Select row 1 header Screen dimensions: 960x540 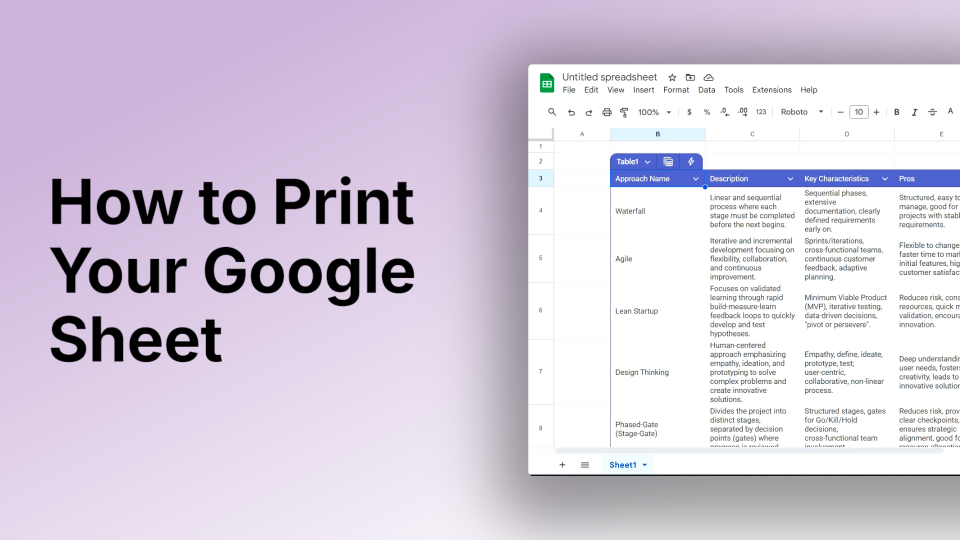[x=541, y=146]
